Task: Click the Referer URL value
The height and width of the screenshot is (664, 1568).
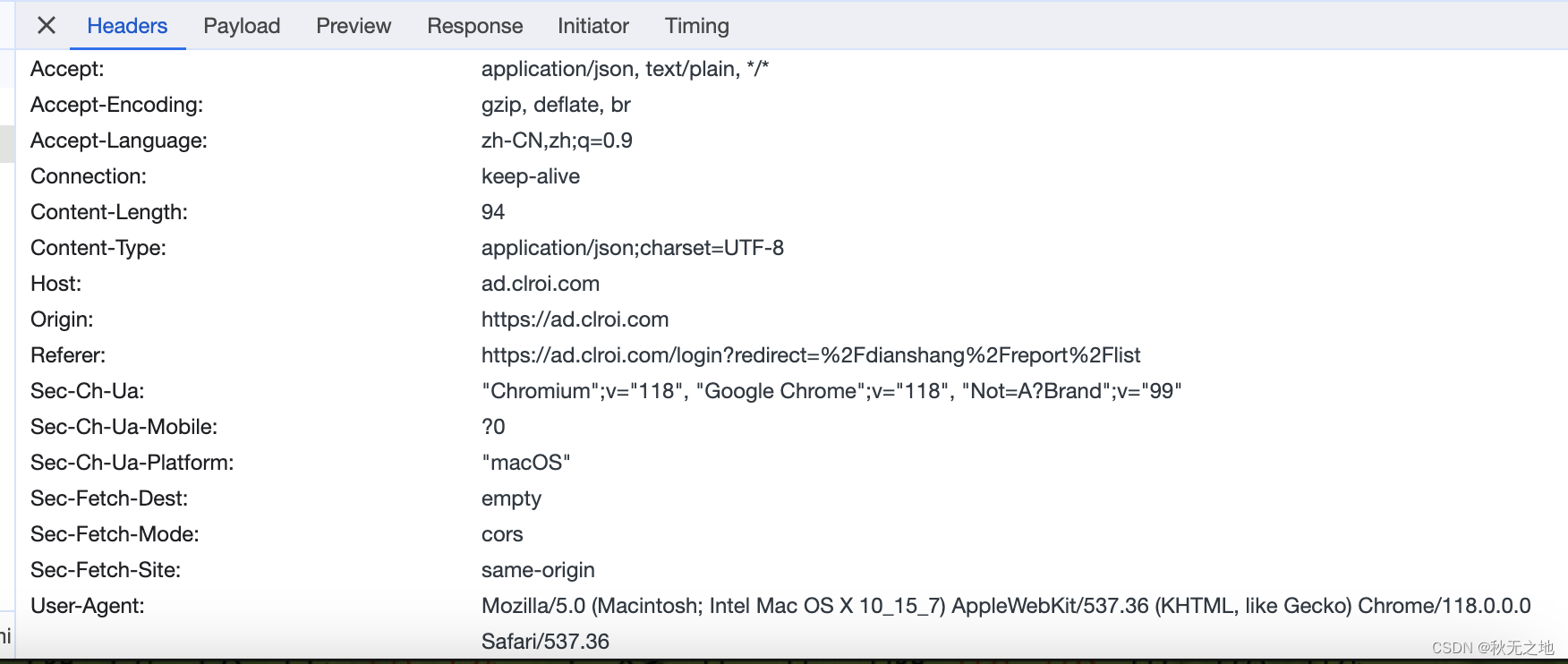Action: [x=810, y=355]
